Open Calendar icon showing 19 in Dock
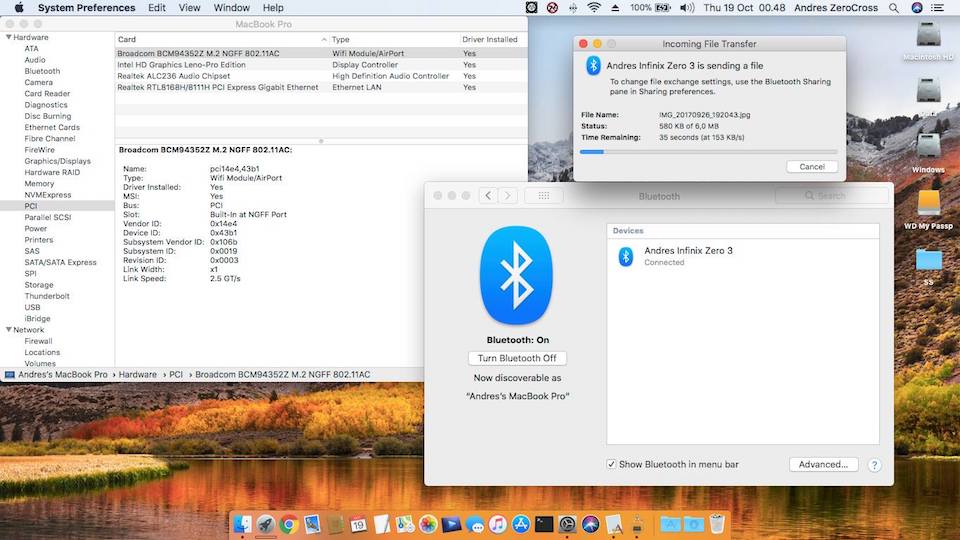Screen dimensions: 960x540 point(359,524)
